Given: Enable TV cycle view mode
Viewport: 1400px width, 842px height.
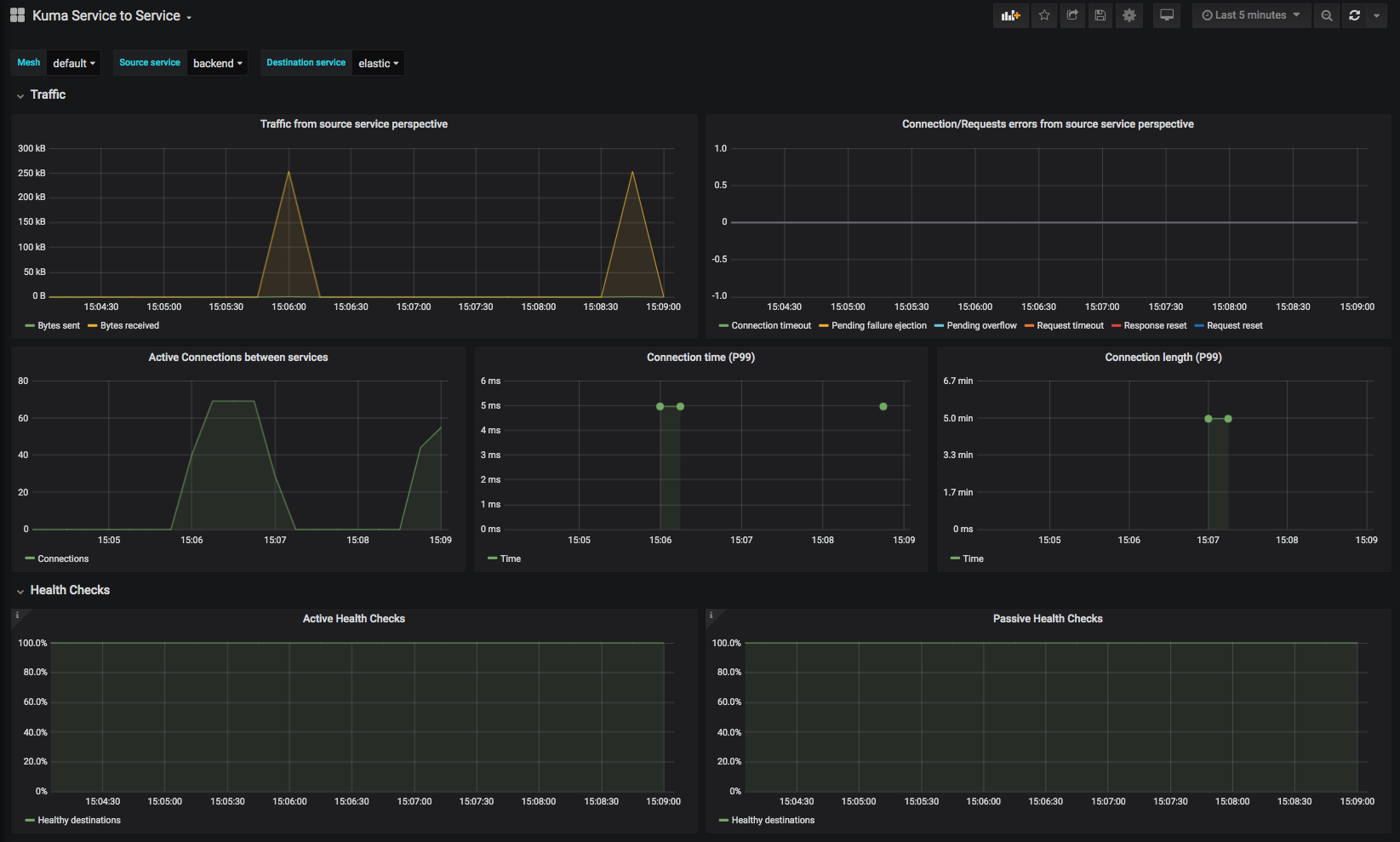Looking at the screenshot, I should (1166, 15).
